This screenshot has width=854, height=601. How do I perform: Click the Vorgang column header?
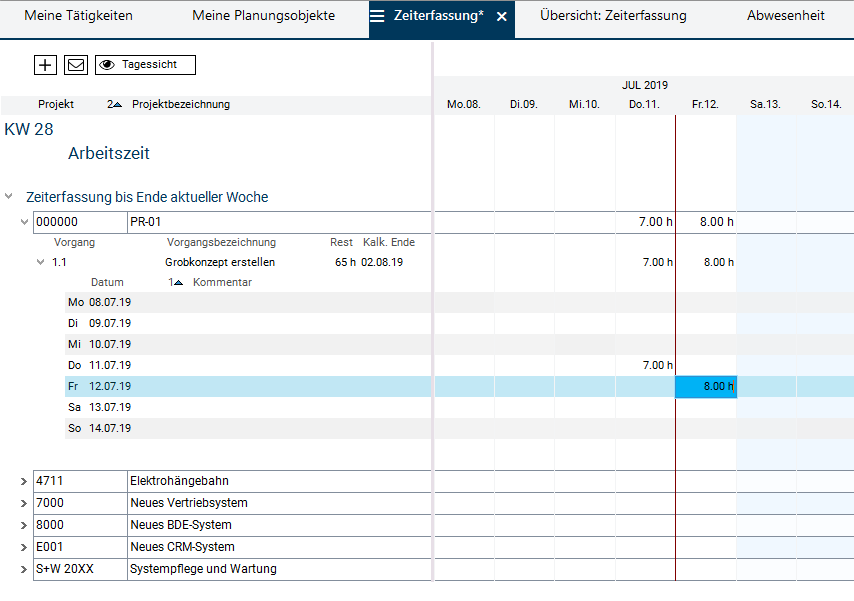(x=74, y=242)
